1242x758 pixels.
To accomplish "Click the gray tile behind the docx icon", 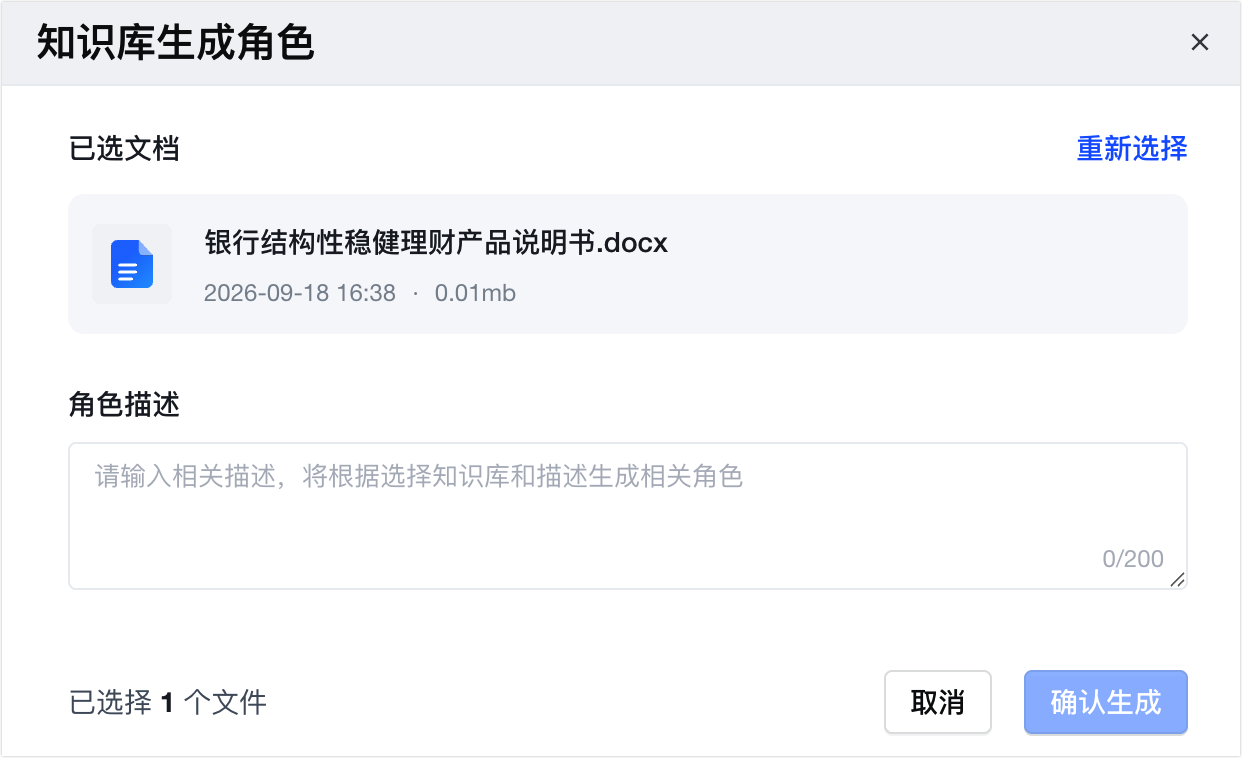I will [132, 264].
